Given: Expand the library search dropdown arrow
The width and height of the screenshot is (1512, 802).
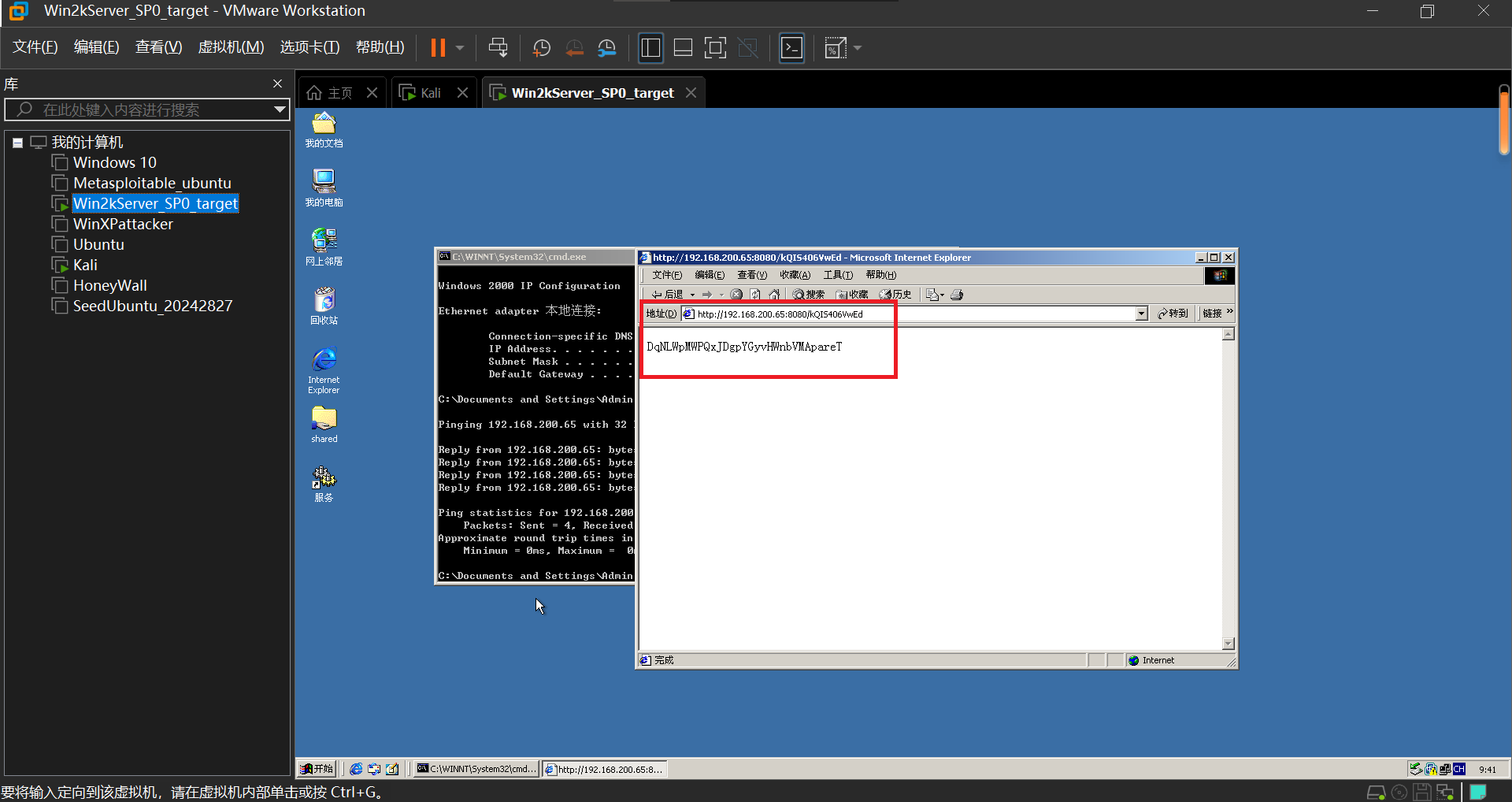Looking at the screenshot, I should tap(280, 110).
